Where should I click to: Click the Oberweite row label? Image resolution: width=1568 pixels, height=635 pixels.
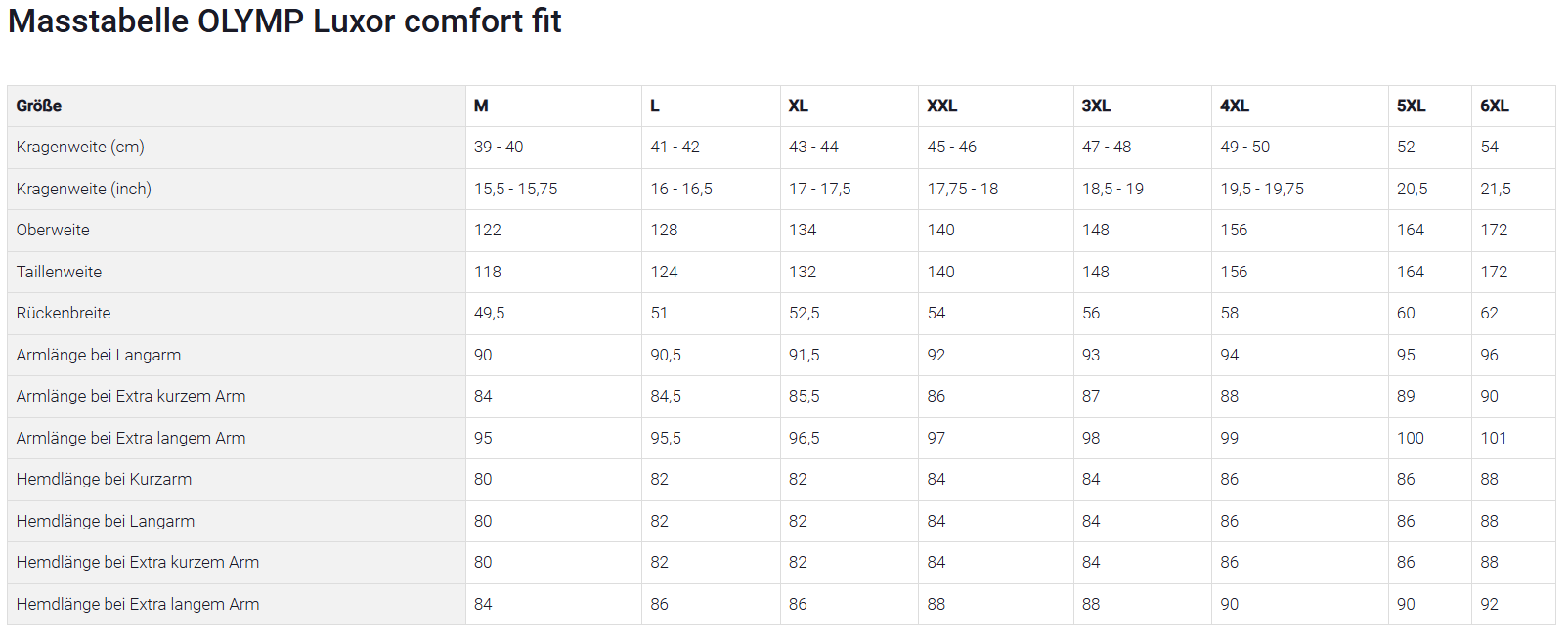53,230
